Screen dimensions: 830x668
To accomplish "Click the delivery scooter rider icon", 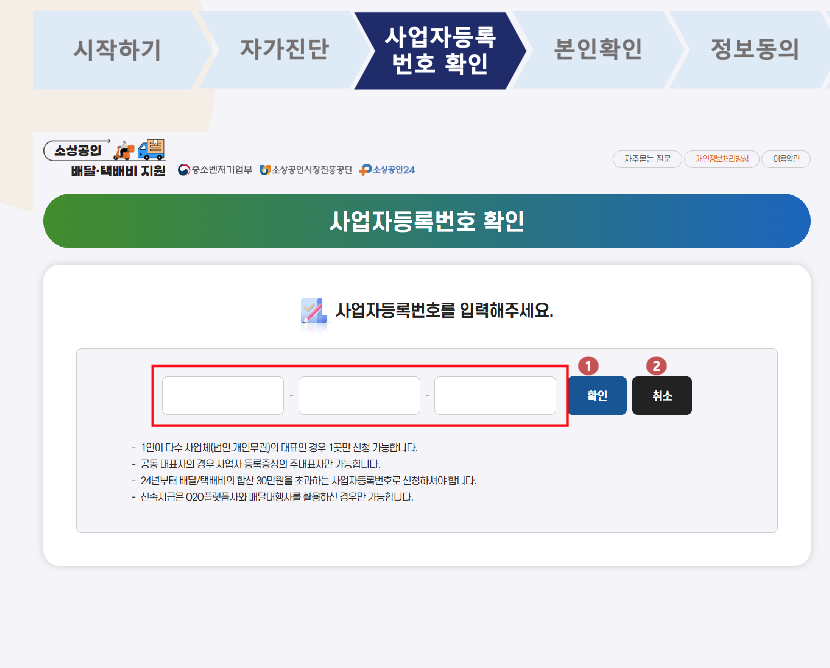I will click(124, 150).
